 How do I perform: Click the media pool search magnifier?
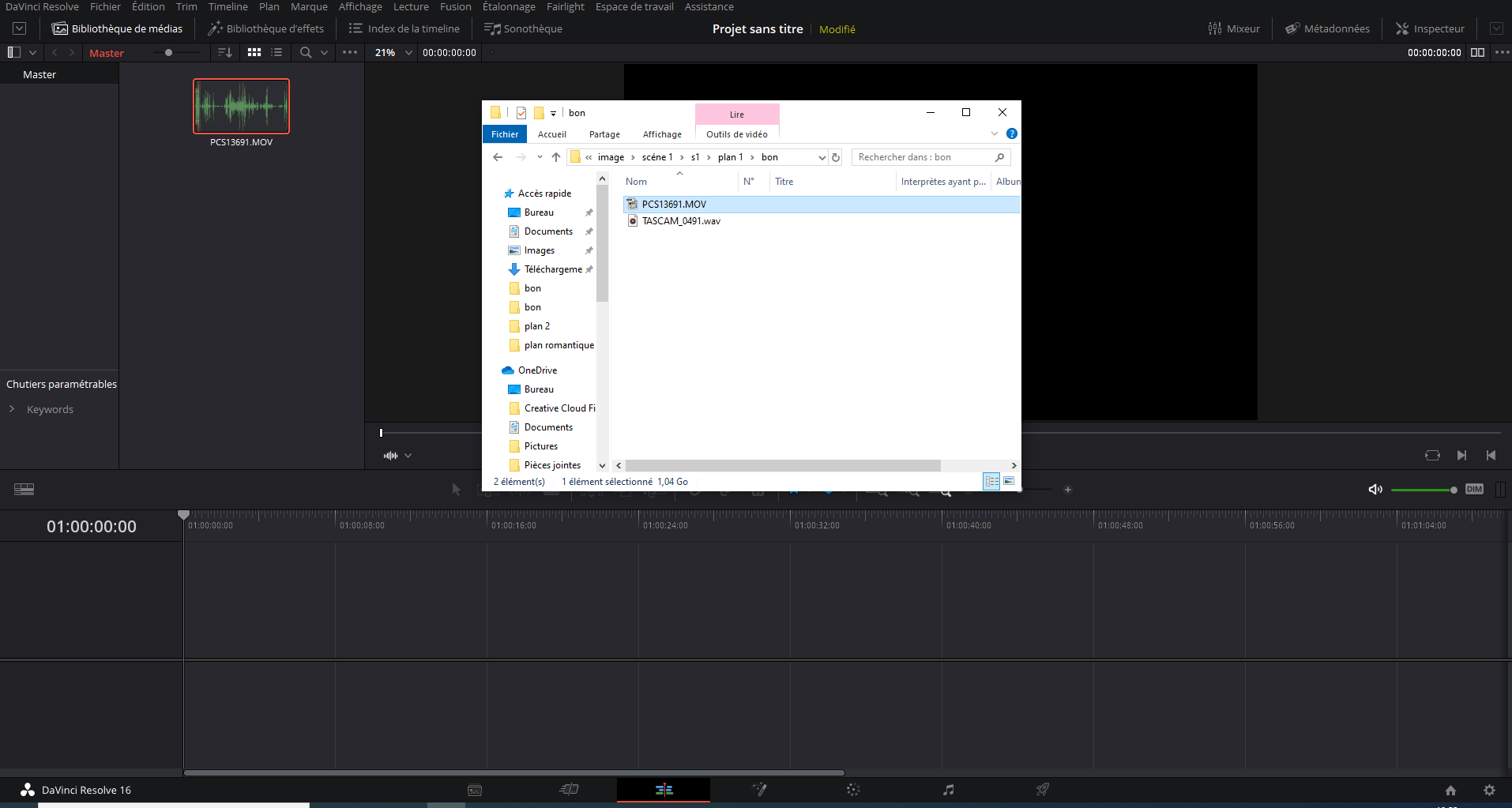click(306, 53)
